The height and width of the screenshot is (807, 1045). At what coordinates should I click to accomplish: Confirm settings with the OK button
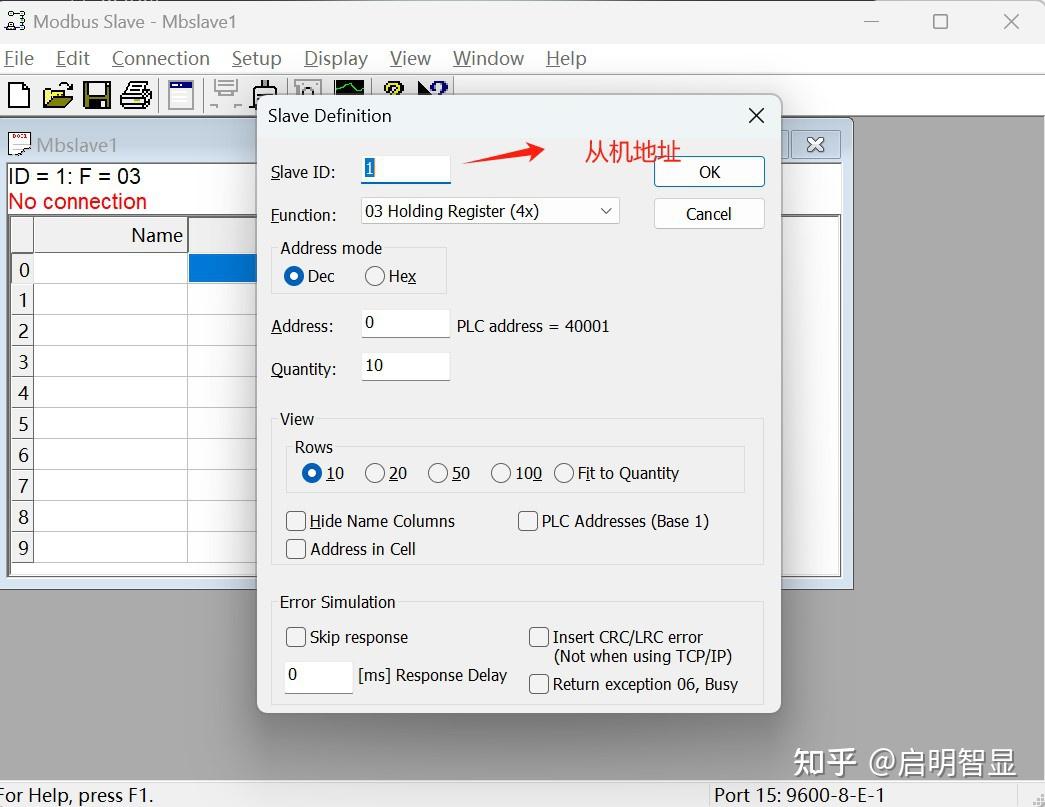(708, 171)
